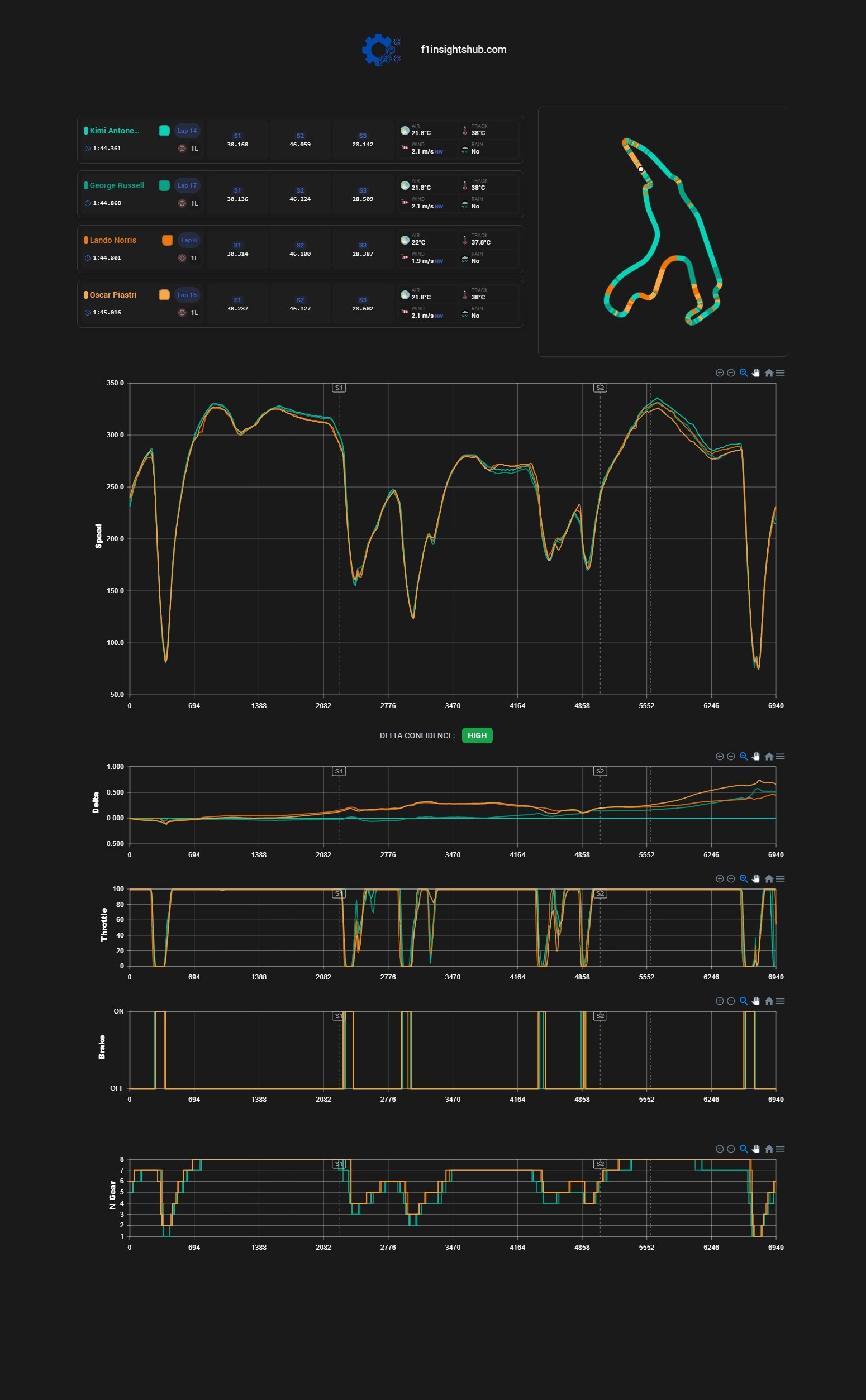Image resolution: width=866 pixels, height=1400 pixels.
Task: Open the hamburger menu on N Gear chart
Action: (780, 1149)
